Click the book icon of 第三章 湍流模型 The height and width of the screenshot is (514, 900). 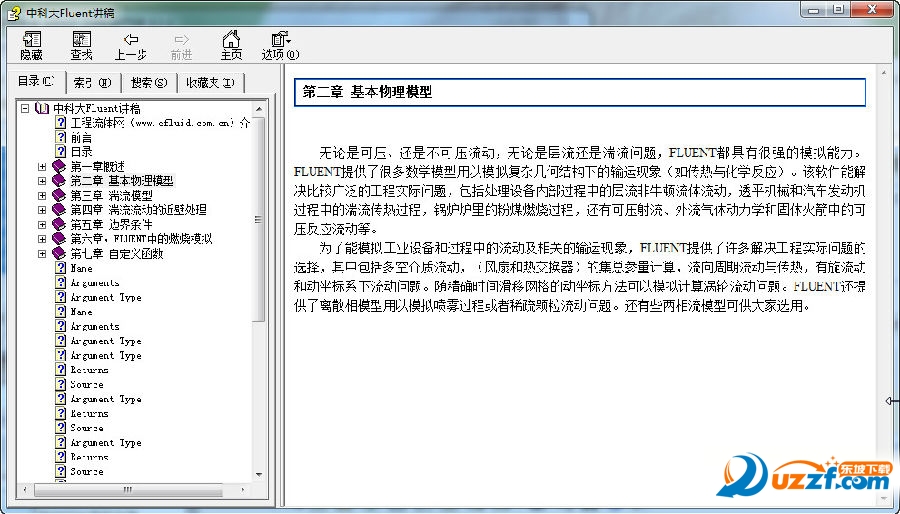[x=59, y=195]
